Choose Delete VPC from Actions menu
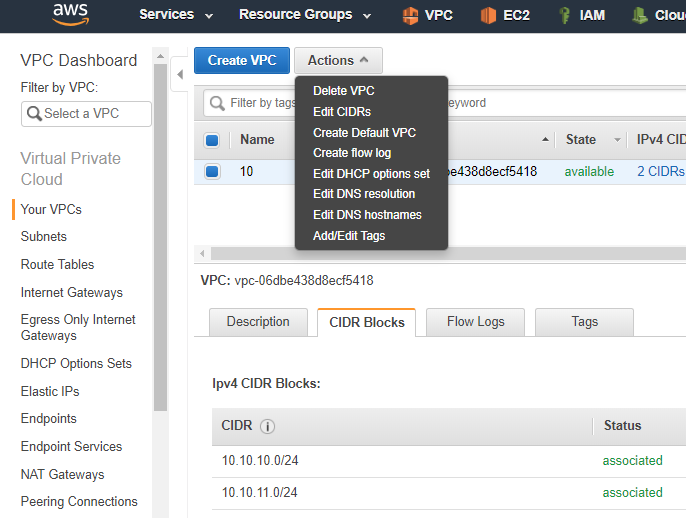686x518 pixels. [343, 91]
